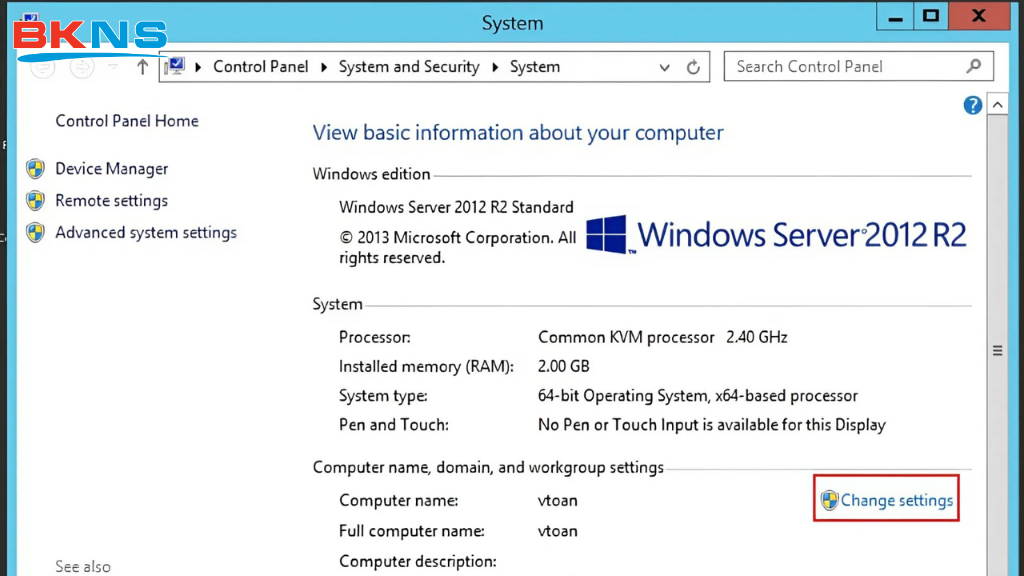Click the shield icon next to Change settings
Screen dimensions: 1024x576
click(829, 501)
